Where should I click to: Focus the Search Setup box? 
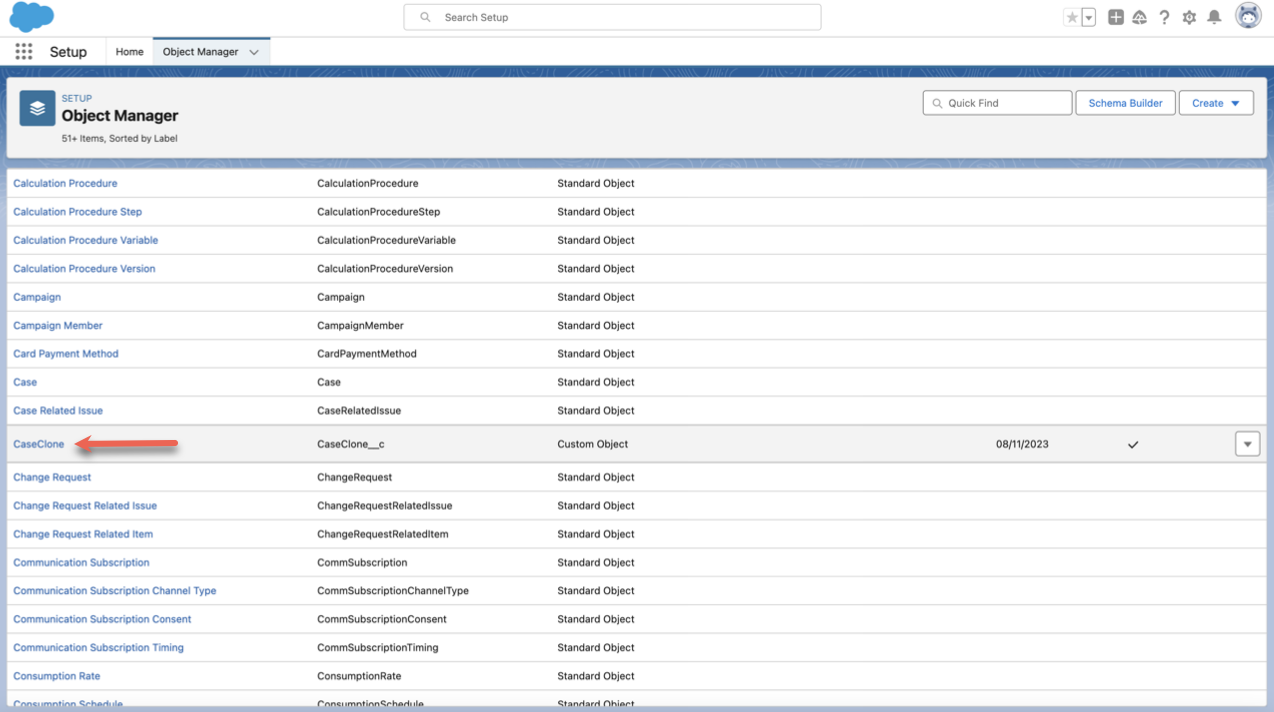click(x=612, y=17)
